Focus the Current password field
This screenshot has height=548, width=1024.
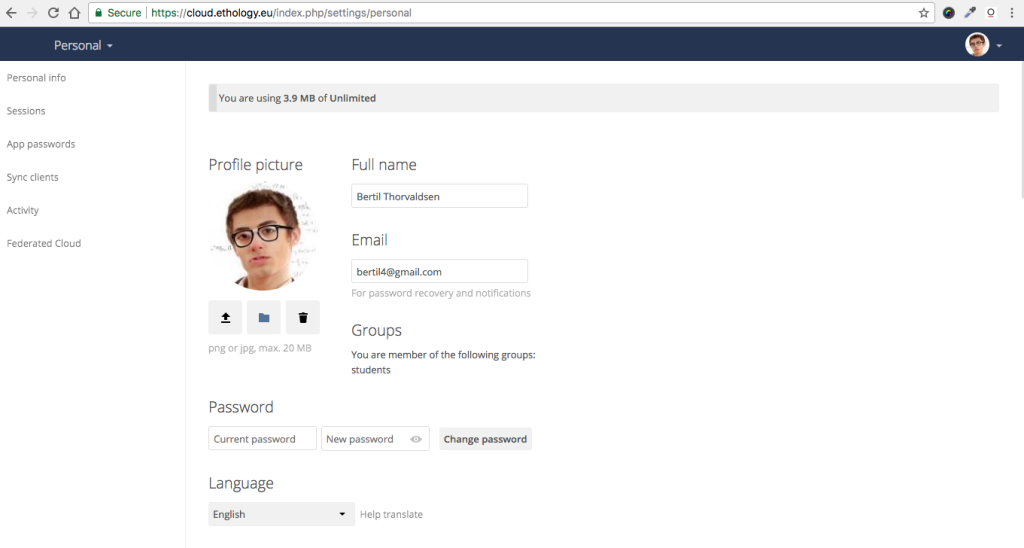[263, 439]
